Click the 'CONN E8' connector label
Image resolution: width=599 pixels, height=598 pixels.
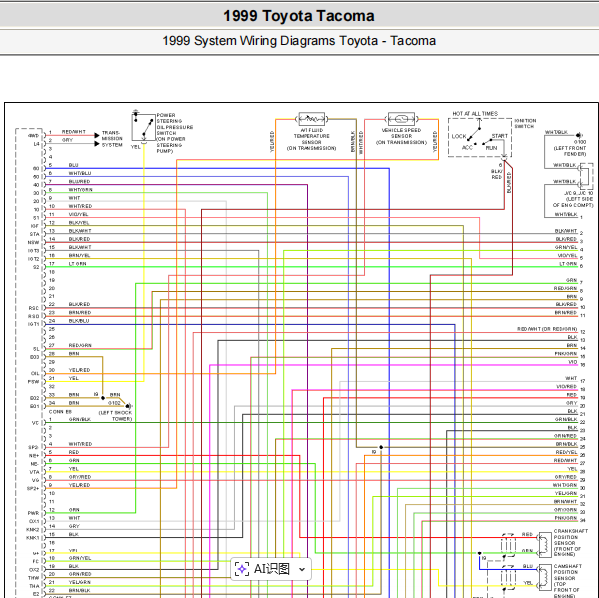60,412
